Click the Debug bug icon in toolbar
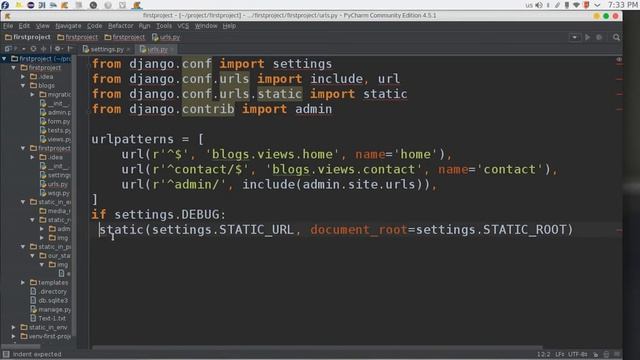The width and height of the screenshot is (640, 360). pyautogui.click(x=599, y=37)
